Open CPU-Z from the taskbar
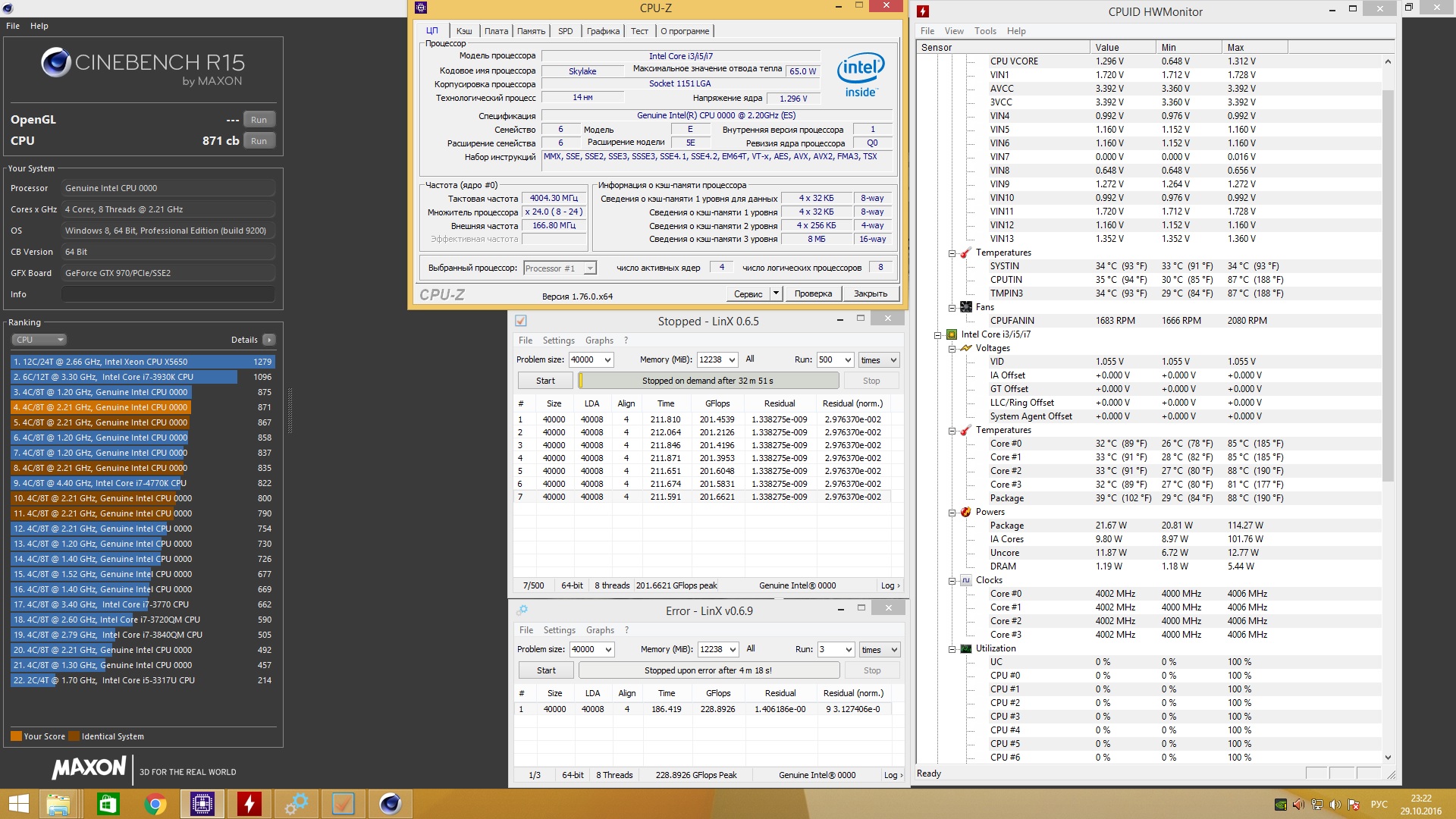 coord(202,804)
